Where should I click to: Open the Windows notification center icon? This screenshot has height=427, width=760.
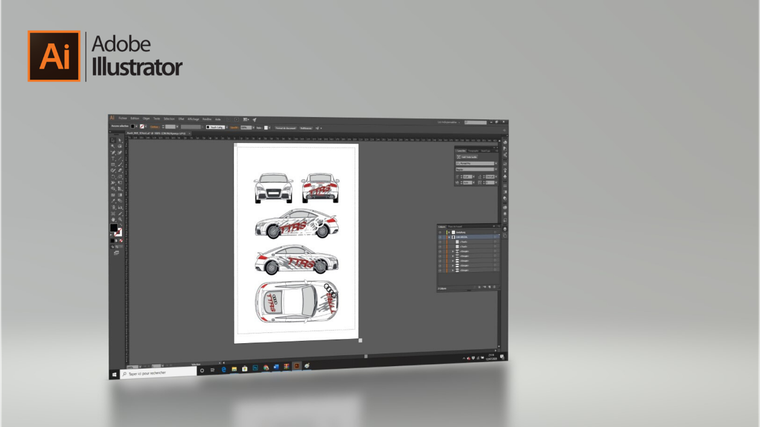click(x=502, y=357)
